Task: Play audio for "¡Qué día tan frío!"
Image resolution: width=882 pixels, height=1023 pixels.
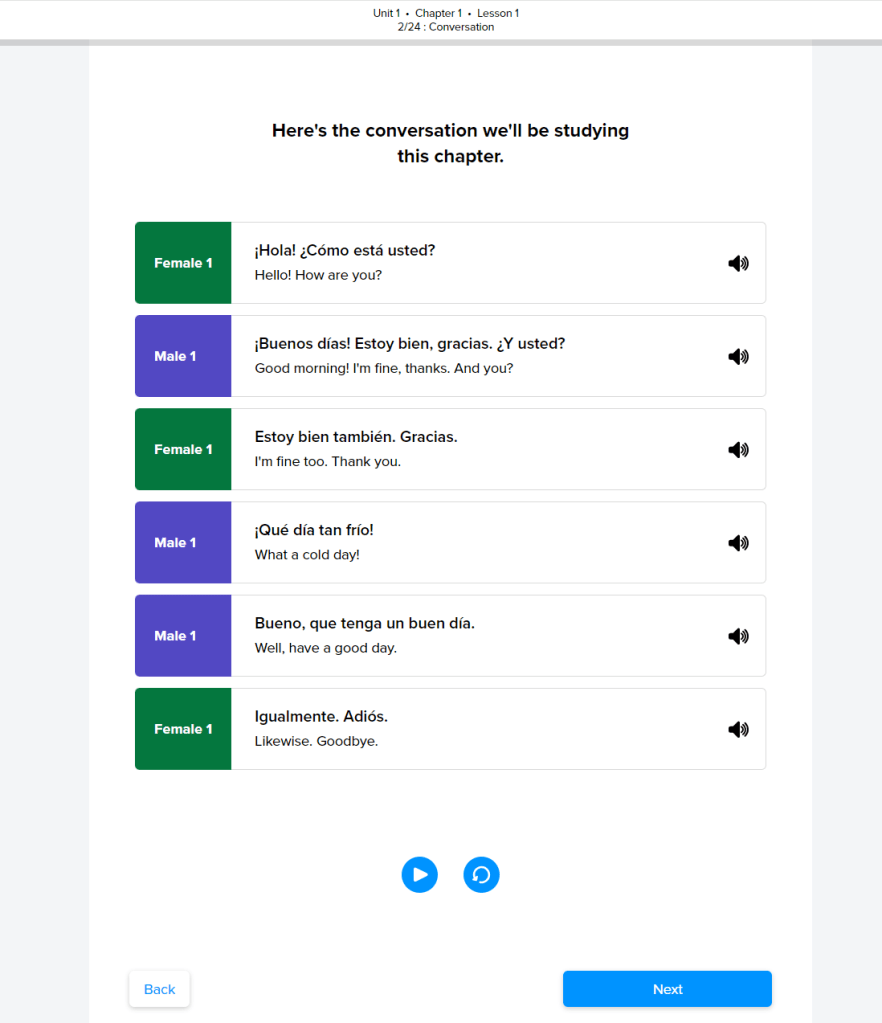Action: [738, 543]
